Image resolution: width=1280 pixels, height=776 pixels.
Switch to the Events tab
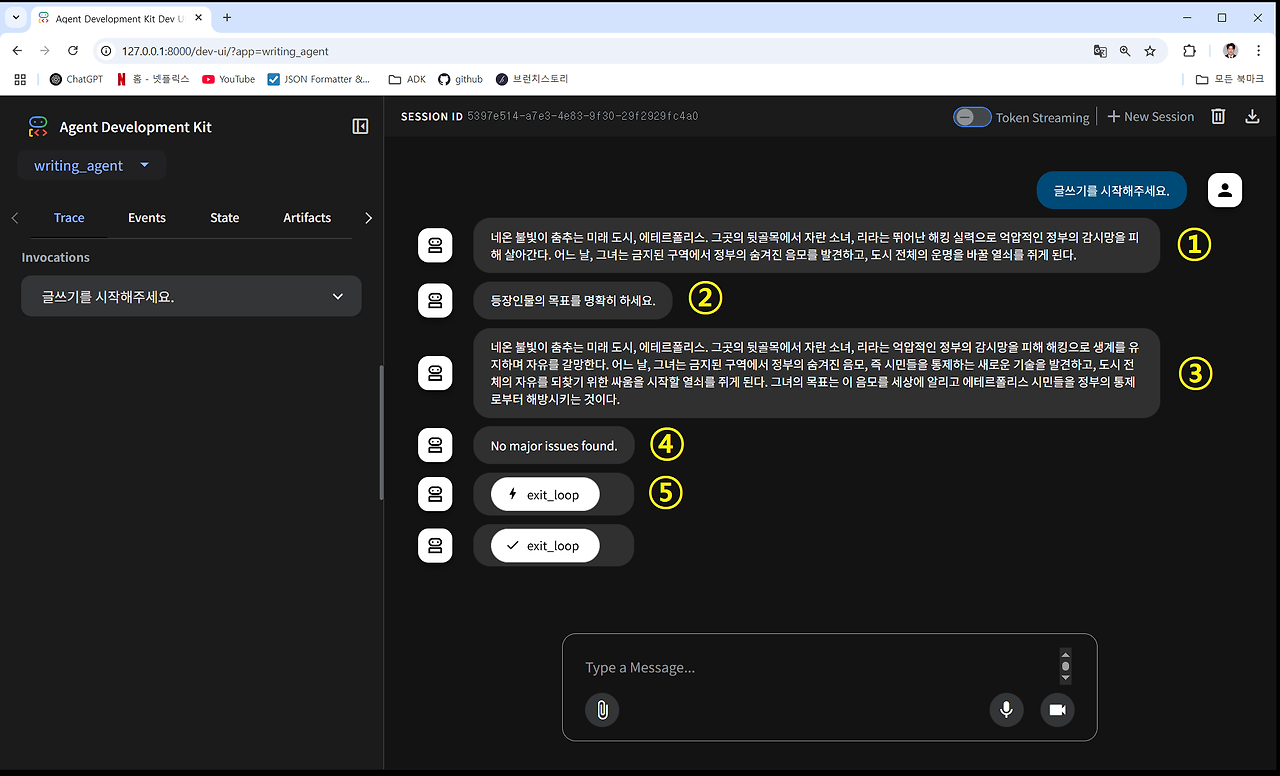(x=147, y=218)
